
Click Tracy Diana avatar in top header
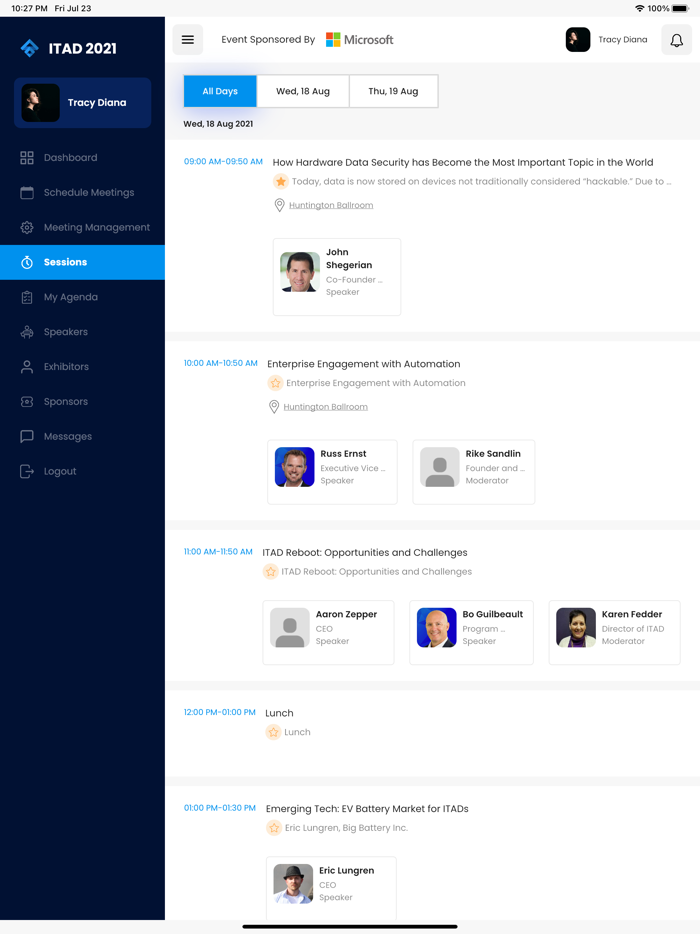point(577,39)
